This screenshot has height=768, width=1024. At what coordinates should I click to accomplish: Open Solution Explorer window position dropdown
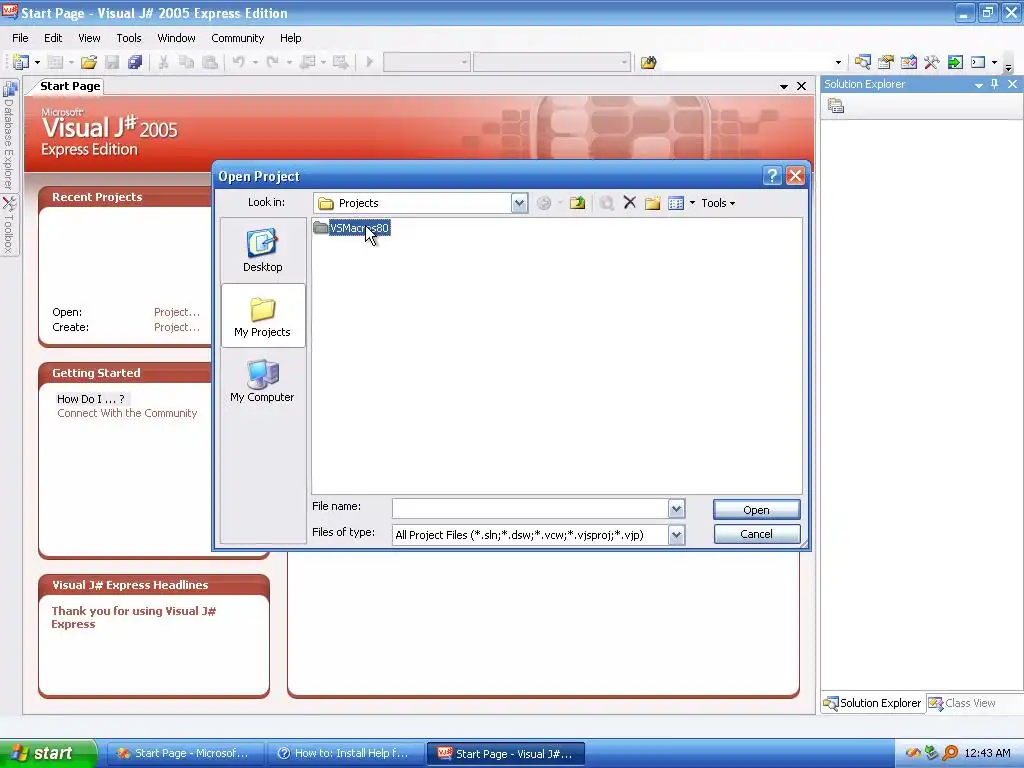coord(978,85)
